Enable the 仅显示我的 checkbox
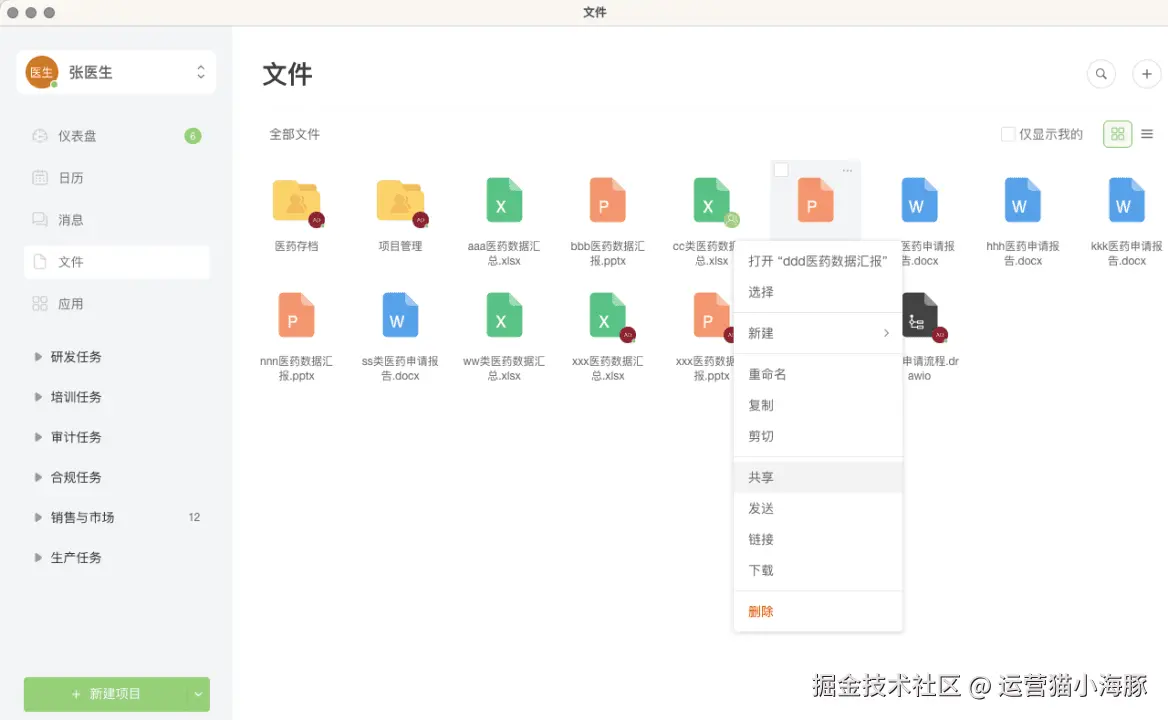The image size is (1168, 720). (x=1008, y=133)
